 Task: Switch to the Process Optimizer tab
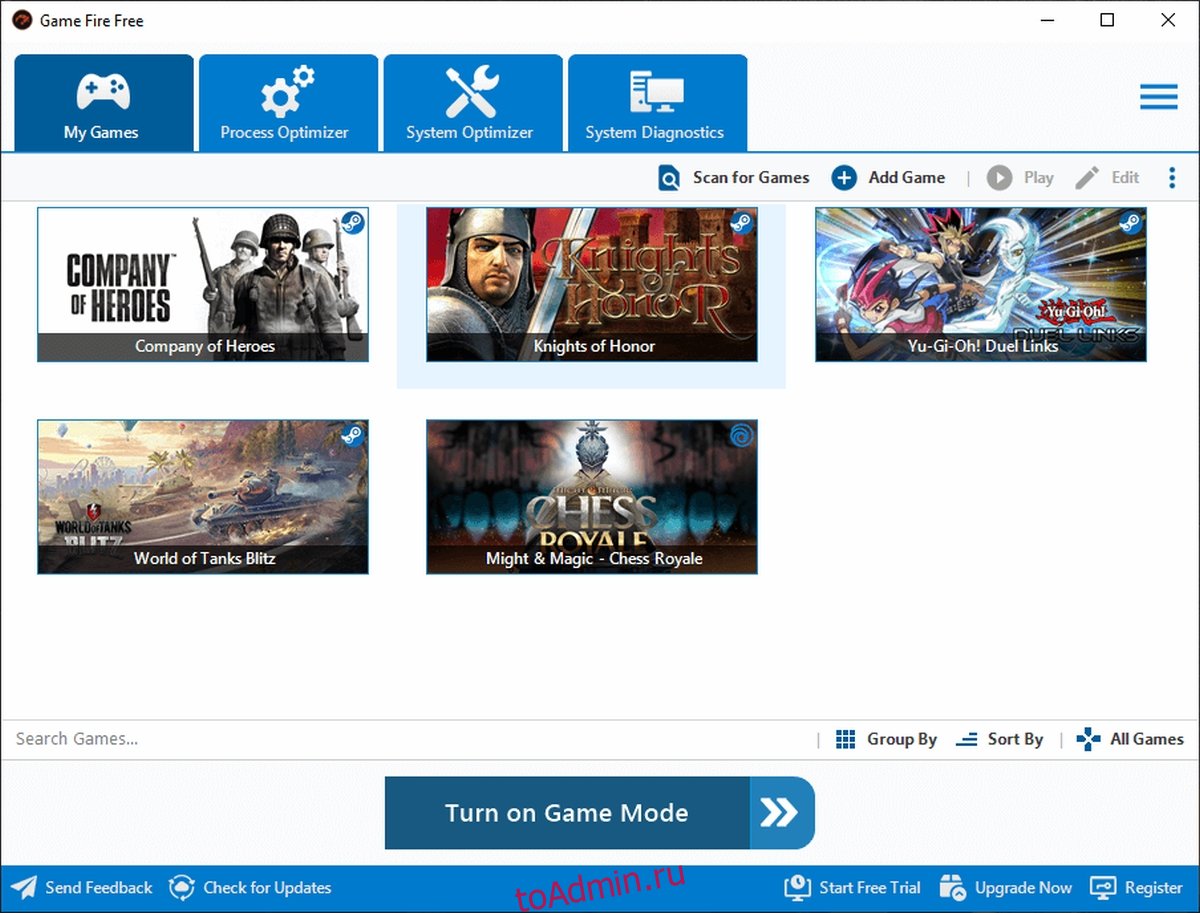click(288, 103)
